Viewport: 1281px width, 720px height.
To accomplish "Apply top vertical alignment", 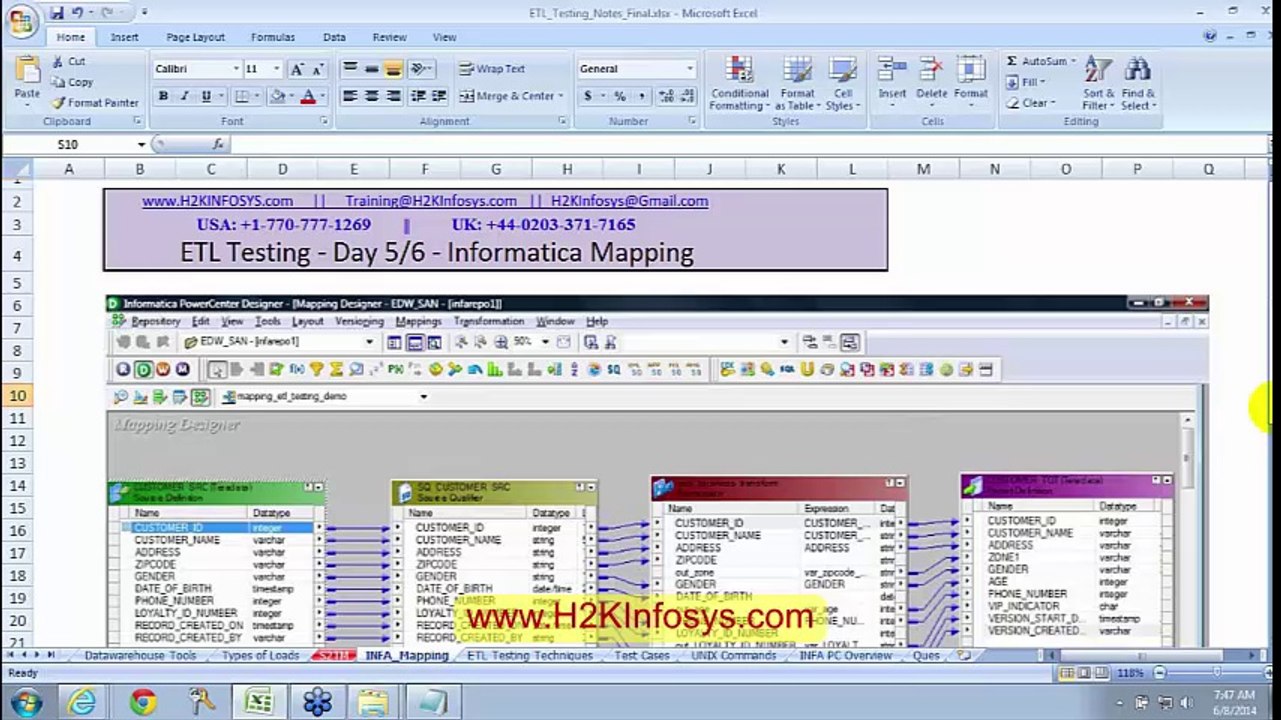I will pyautogui.click(x=349, y=69).
